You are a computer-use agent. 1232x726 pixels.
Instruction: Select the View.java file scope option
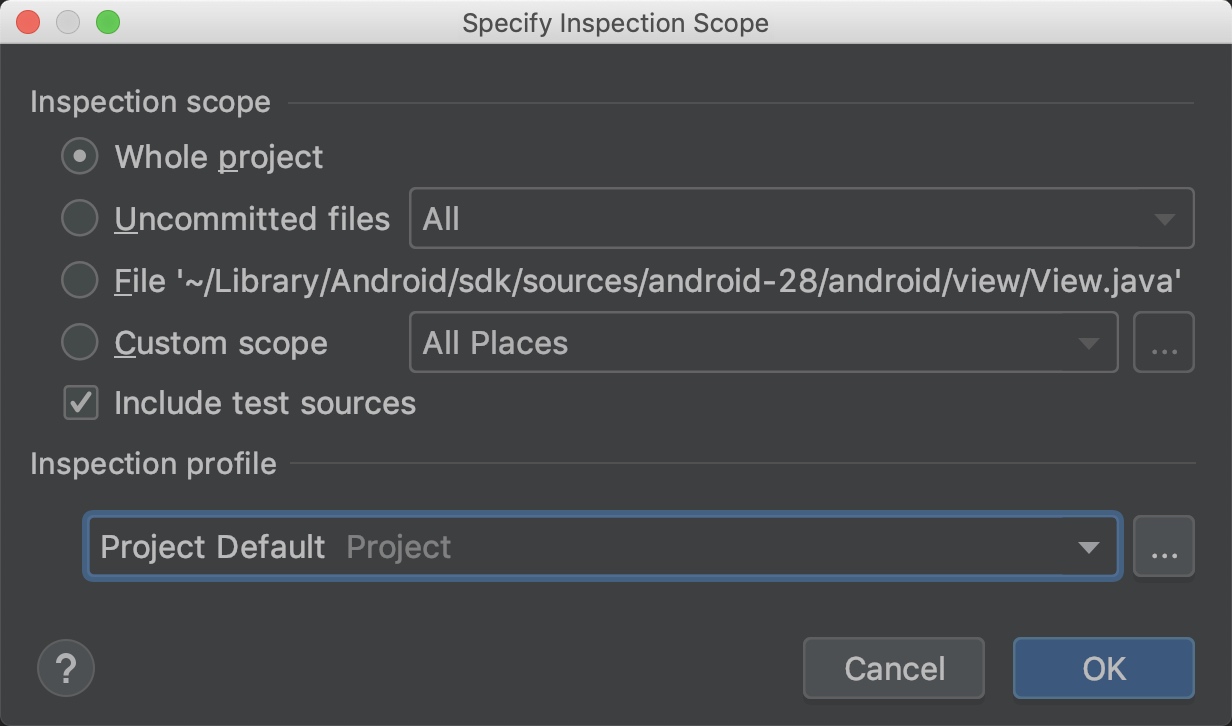click(x=79, y=280)
